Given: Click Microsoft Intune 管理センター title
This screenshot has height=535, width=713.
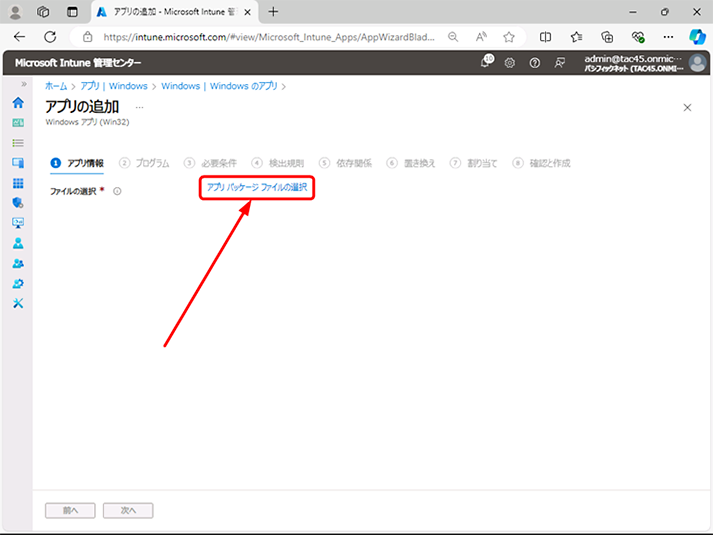Looking at the screenshot, I should coord(78,63).
